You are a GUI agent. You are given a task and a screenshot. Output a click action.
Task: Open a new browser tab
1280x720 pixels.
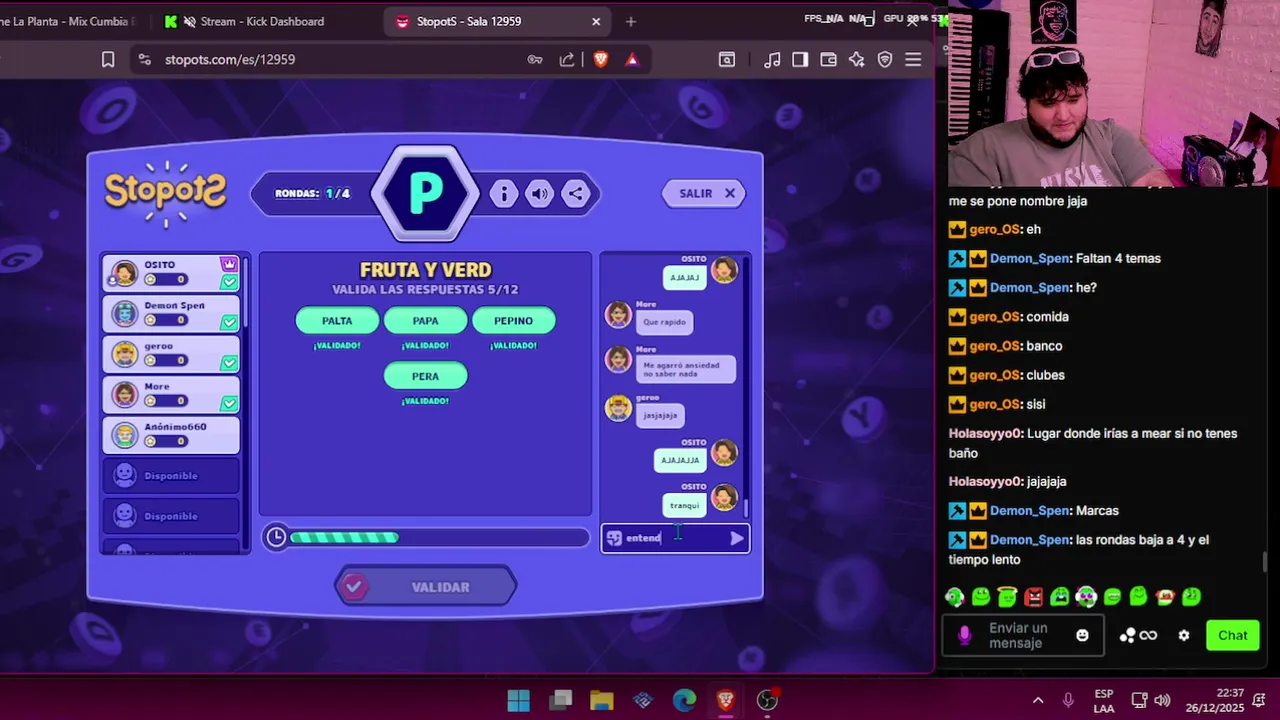[630, 21]
